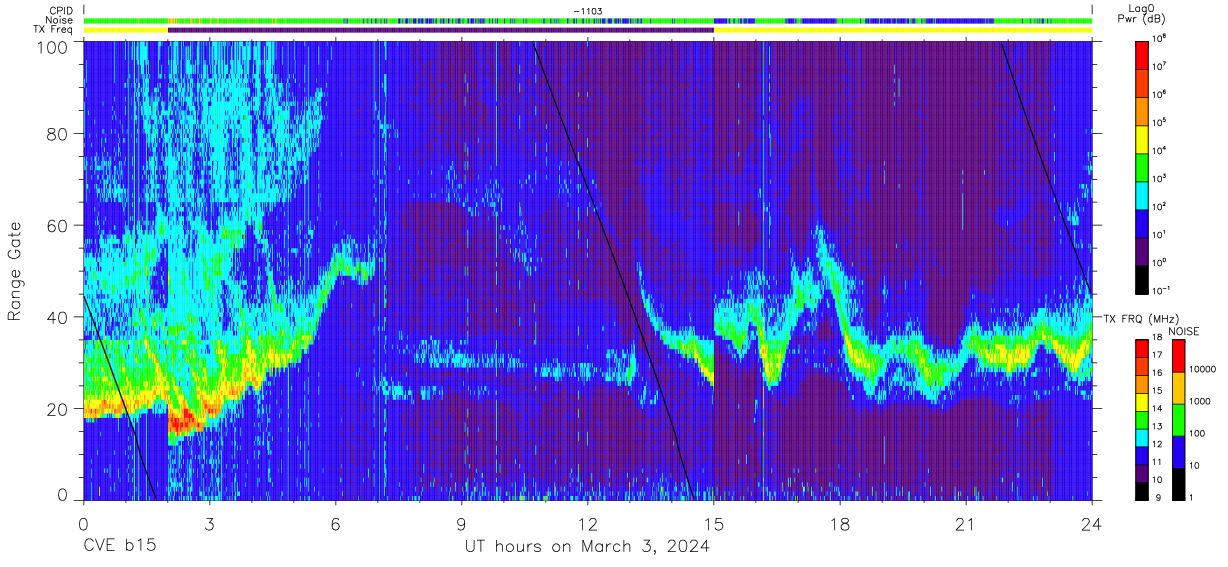Viewport: 1228px width, 567px height.
Task: Click the Noise strip above the plot
Action: [x=588, y=20]
